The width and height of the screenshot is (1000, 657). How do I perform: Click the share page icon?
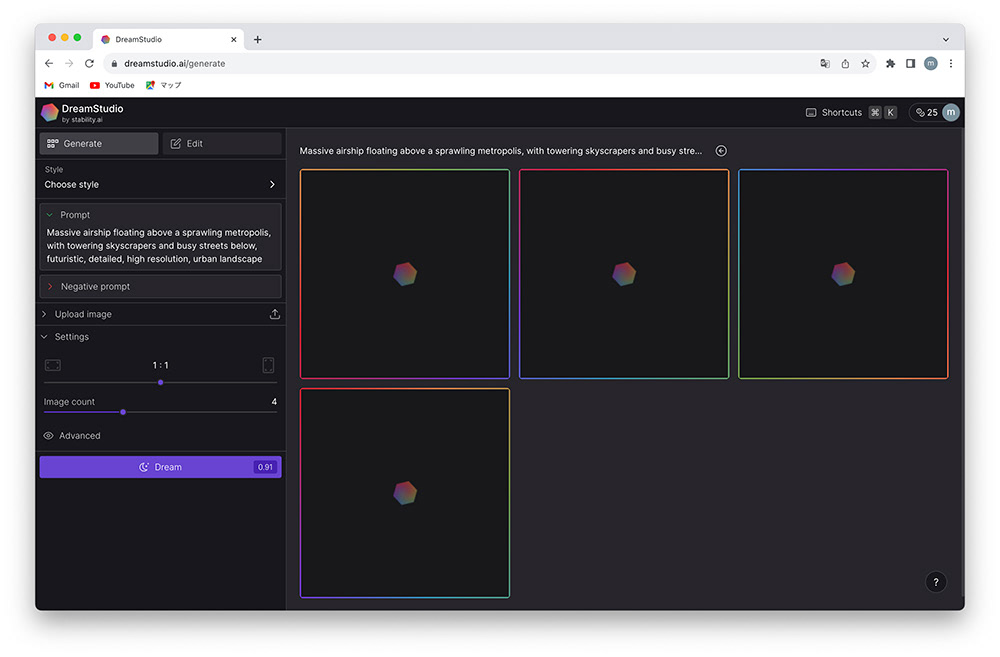click(845, 63)
